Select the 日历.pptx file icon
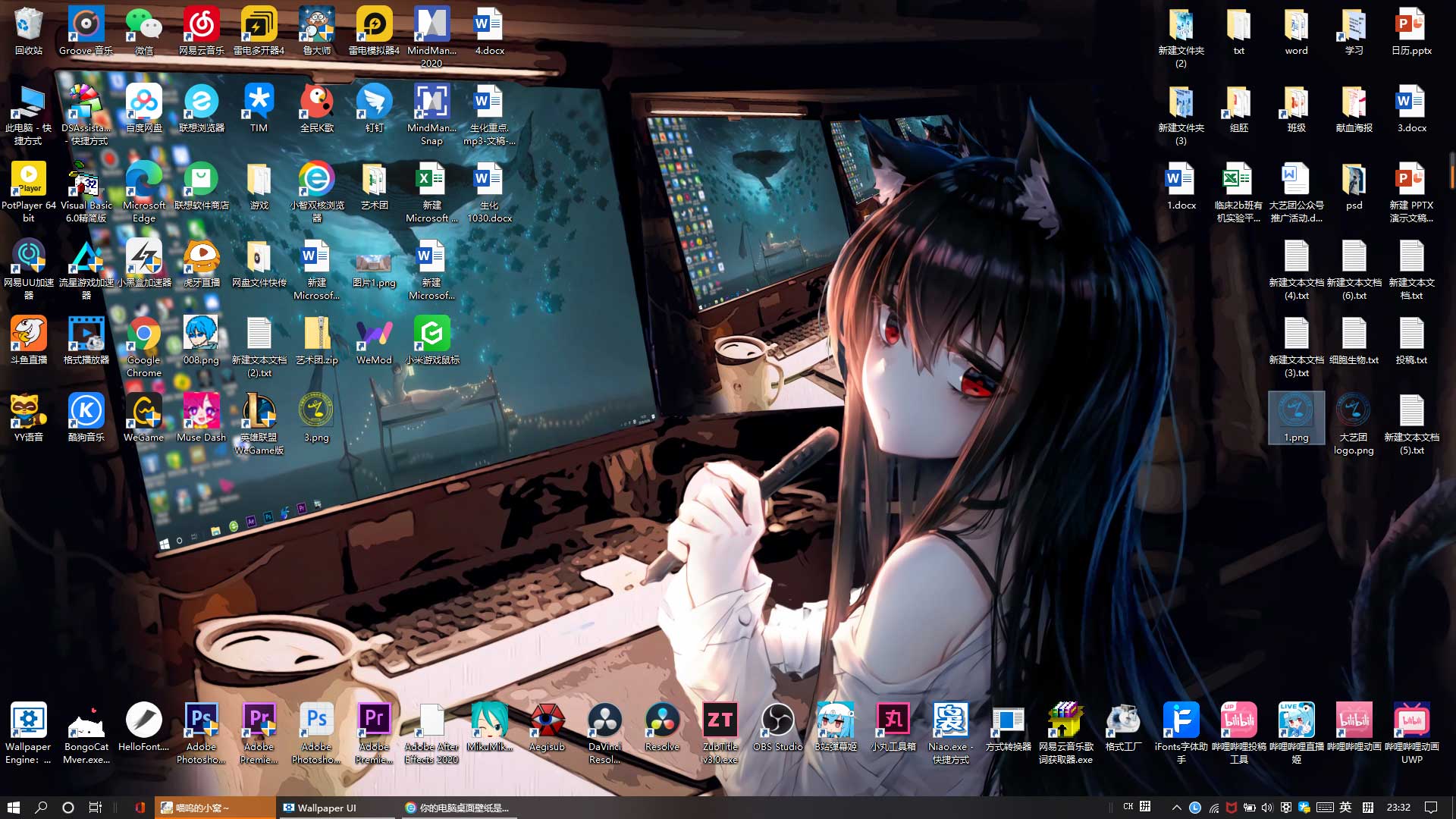 coord(1411,32)
